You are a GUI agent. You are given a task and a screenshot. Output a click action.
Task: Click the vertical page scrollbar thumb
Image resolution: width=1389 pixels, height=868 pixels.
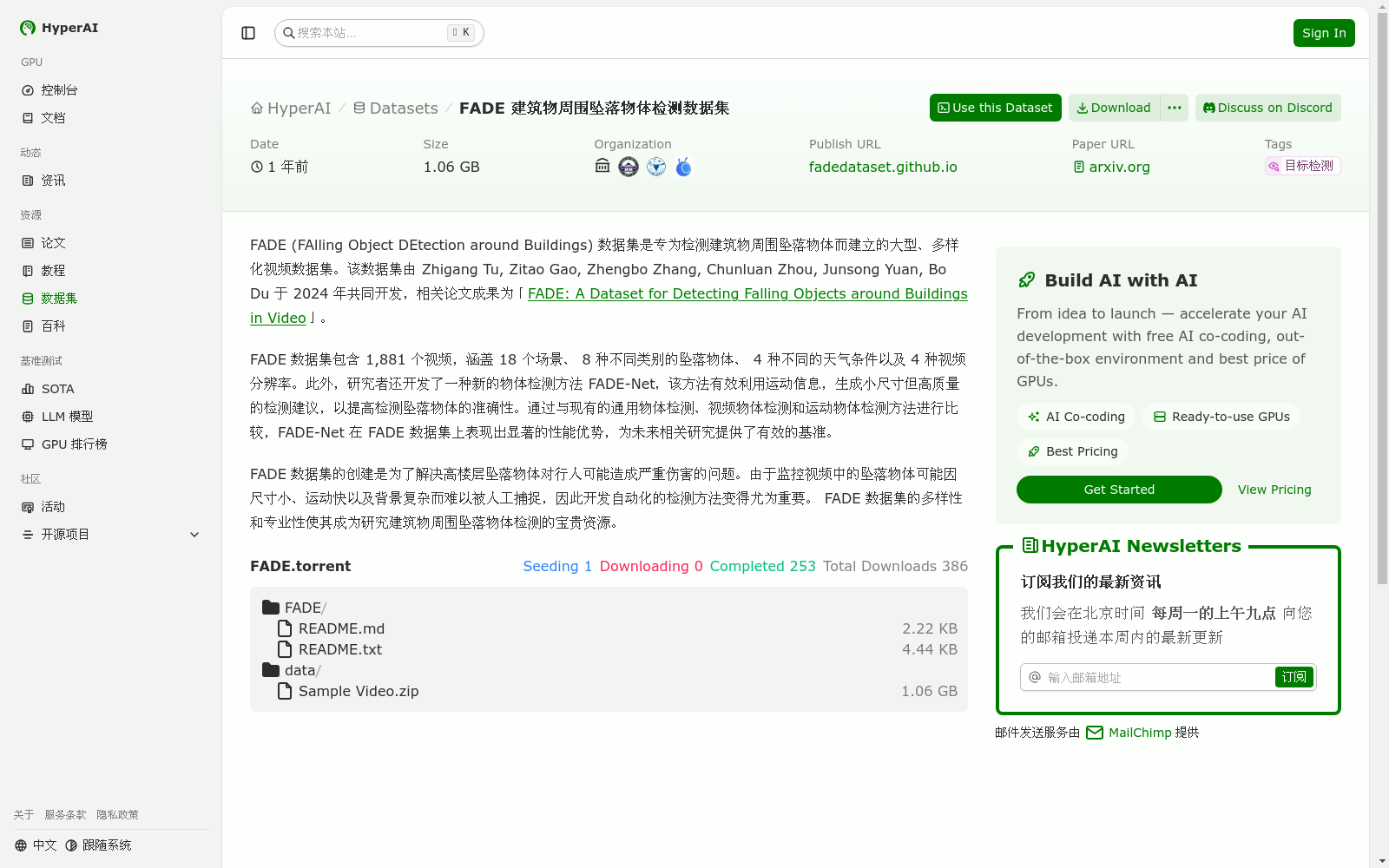1382,299
